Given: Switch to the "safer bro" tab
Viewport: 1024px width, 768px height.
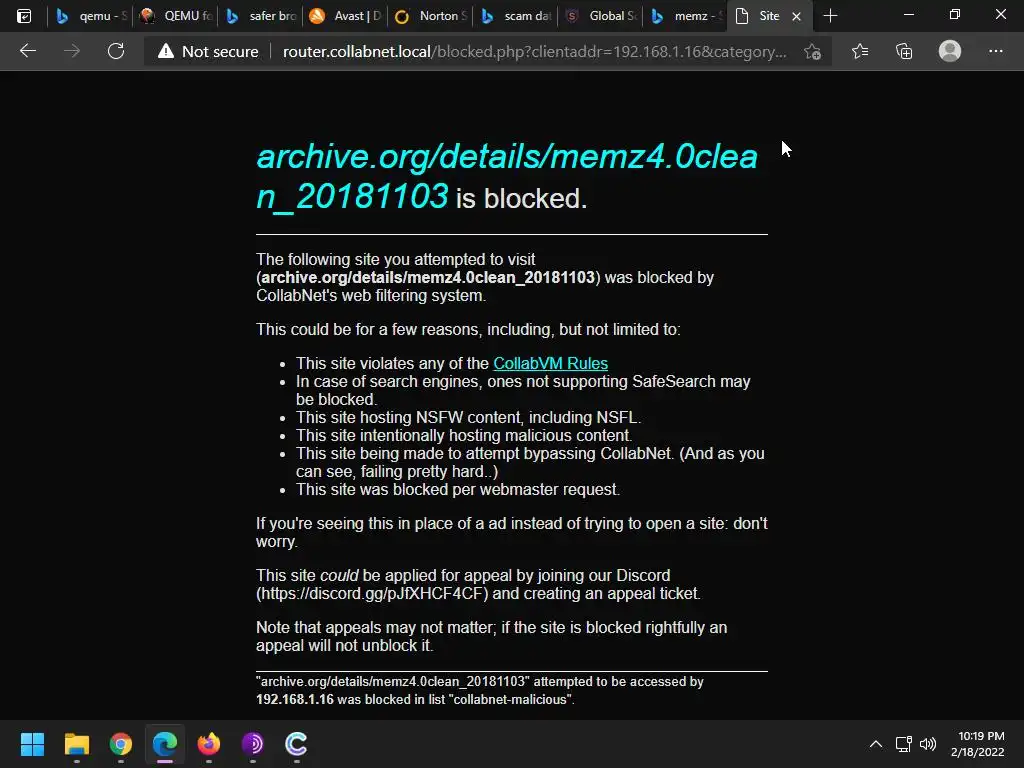Looking at the screenshot, I should click(x=260, y=16).
